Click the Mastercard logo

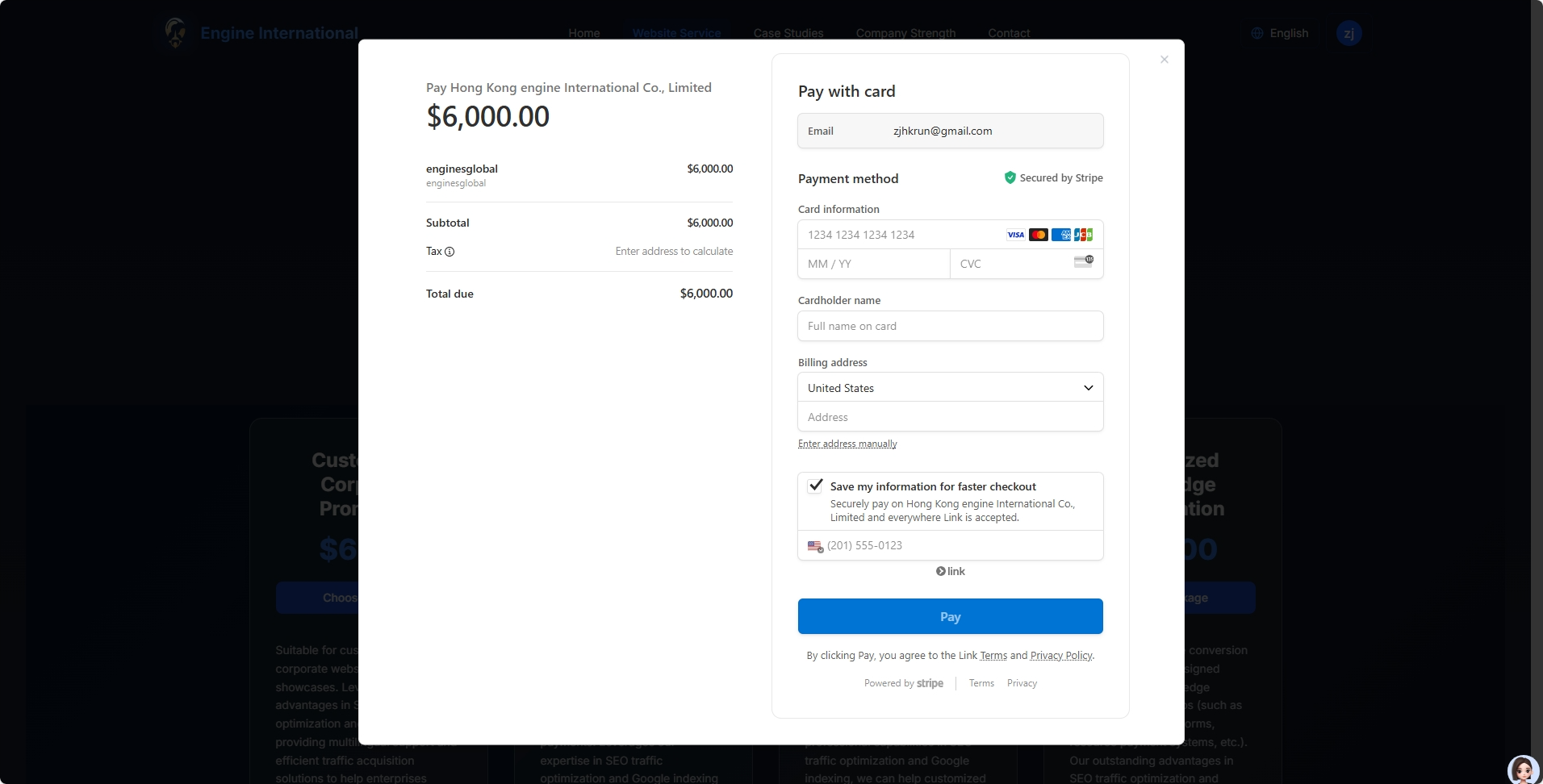[1039, 235]
